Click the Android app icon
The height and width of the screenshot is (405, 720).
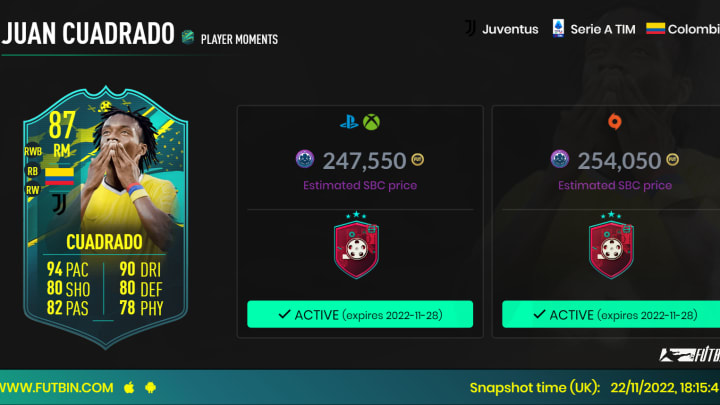[150, 388]
